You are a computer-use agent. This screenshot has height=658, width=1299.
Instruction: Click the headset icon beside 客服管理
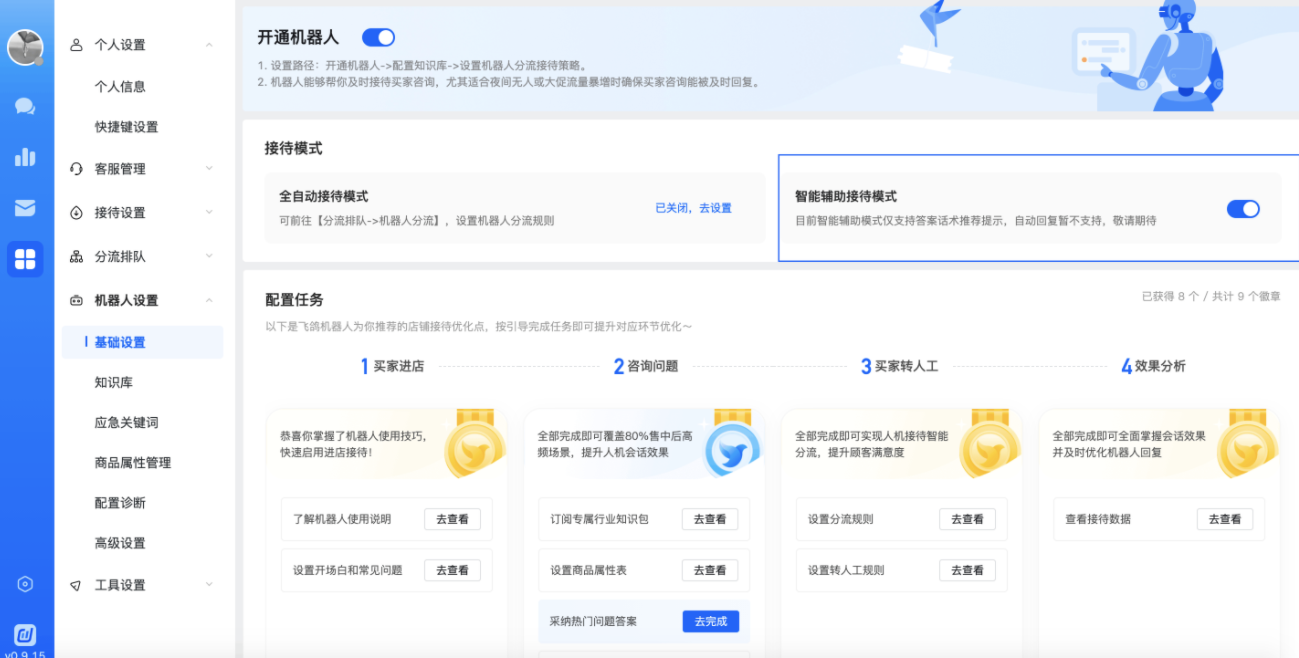(76, 169)
